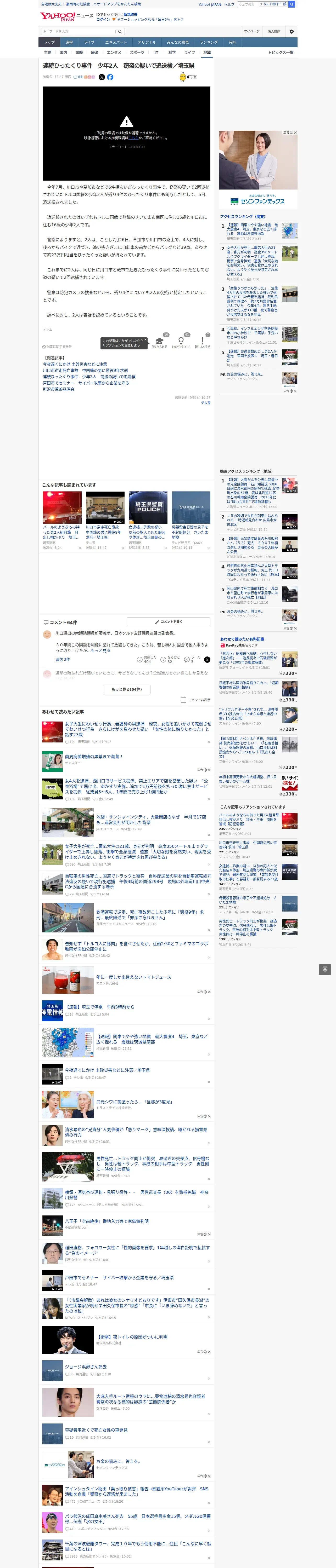Open the Yahoo! JAPAN News logo
The height and width of the screenshot is (1568, 336).
tap(67, 16)
